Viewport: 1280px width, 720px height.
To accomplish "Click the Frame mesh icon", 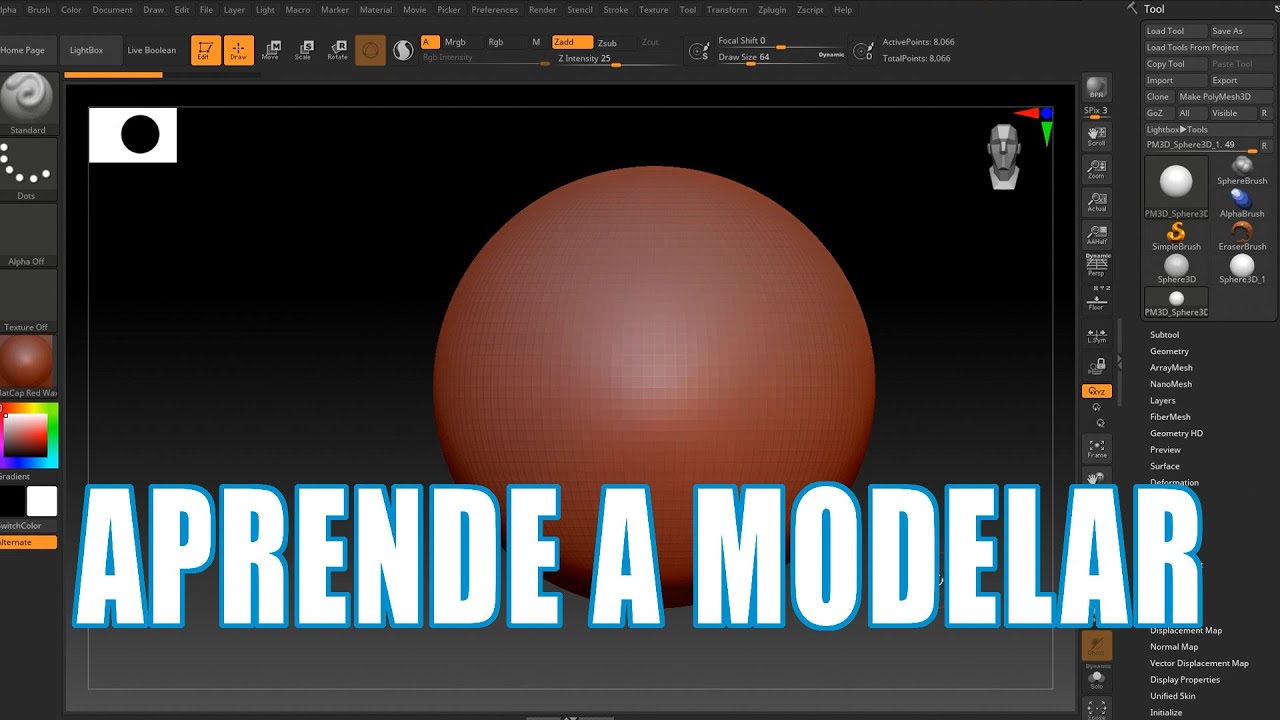I will (x=1097, y=448).
